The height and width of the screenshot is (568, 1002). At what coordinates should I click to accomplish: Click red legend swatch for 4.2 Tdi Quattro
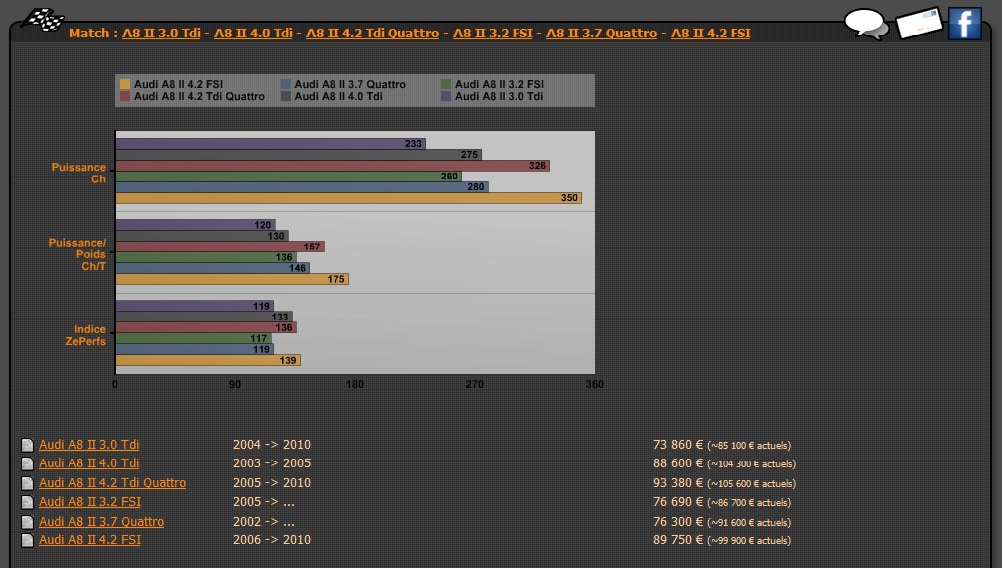[x=125, y=96]
